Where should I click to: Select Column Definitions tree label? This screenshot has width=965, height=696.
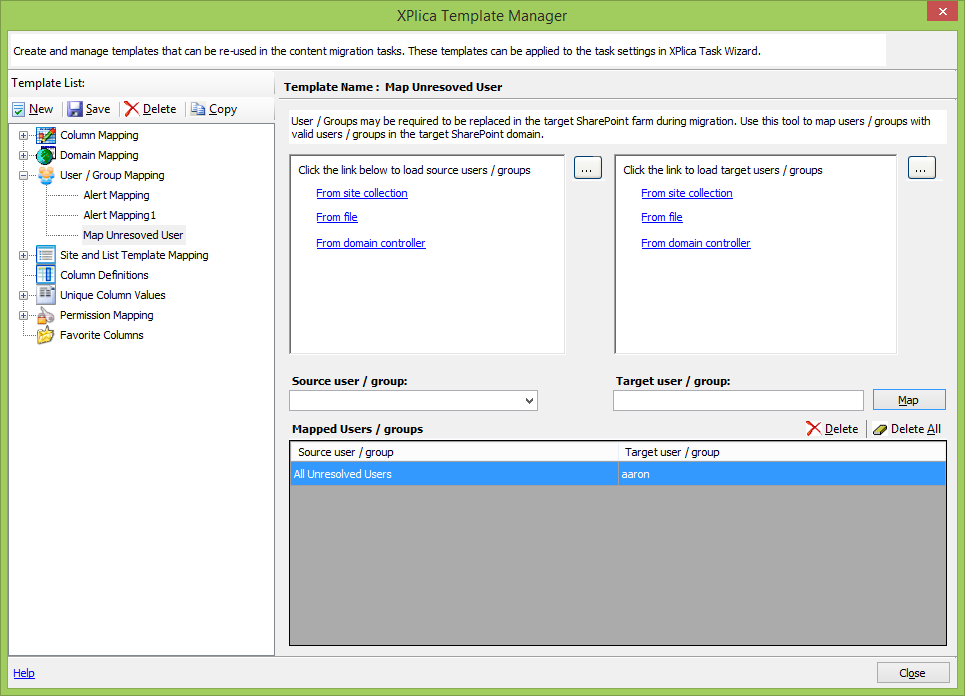pyautogui.click(x=104, y=275)
